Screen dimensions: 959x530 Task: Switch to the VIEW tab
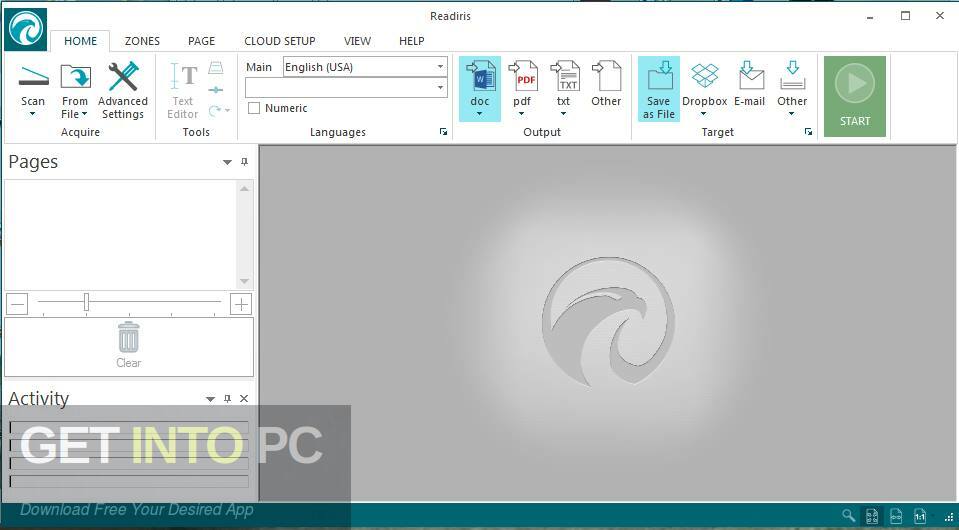(358, 41)
